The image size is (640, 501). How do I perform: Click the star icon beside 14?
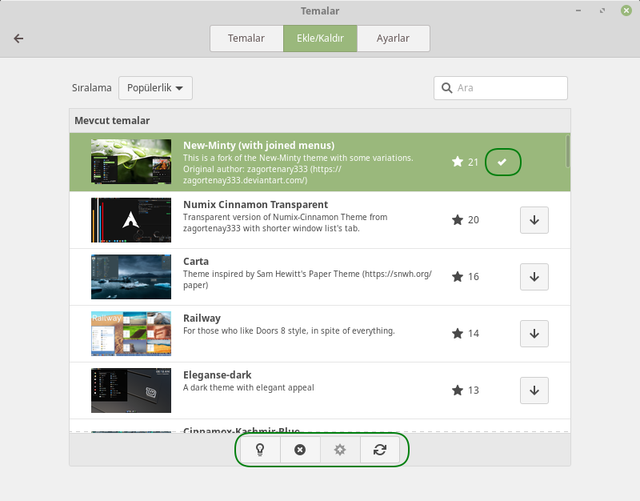tap(457, 333)
